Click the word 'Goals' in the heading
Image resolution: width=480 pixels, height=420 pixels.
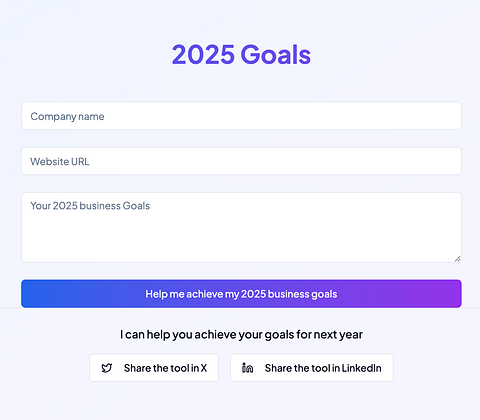point(276,54)
